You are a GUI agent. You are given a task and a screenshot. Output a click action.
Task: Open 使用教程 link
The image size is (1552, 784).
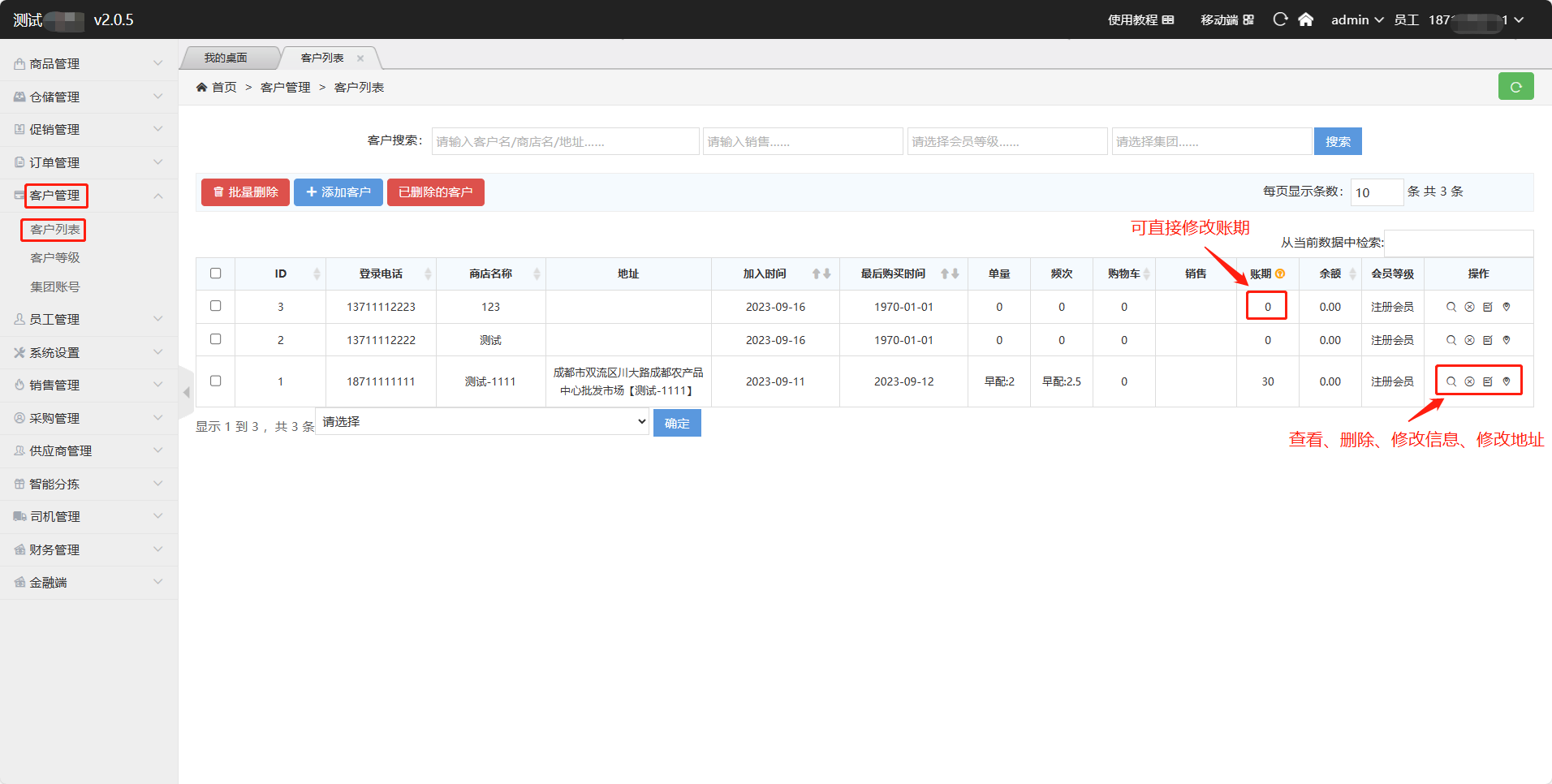tap(1140, 19)
